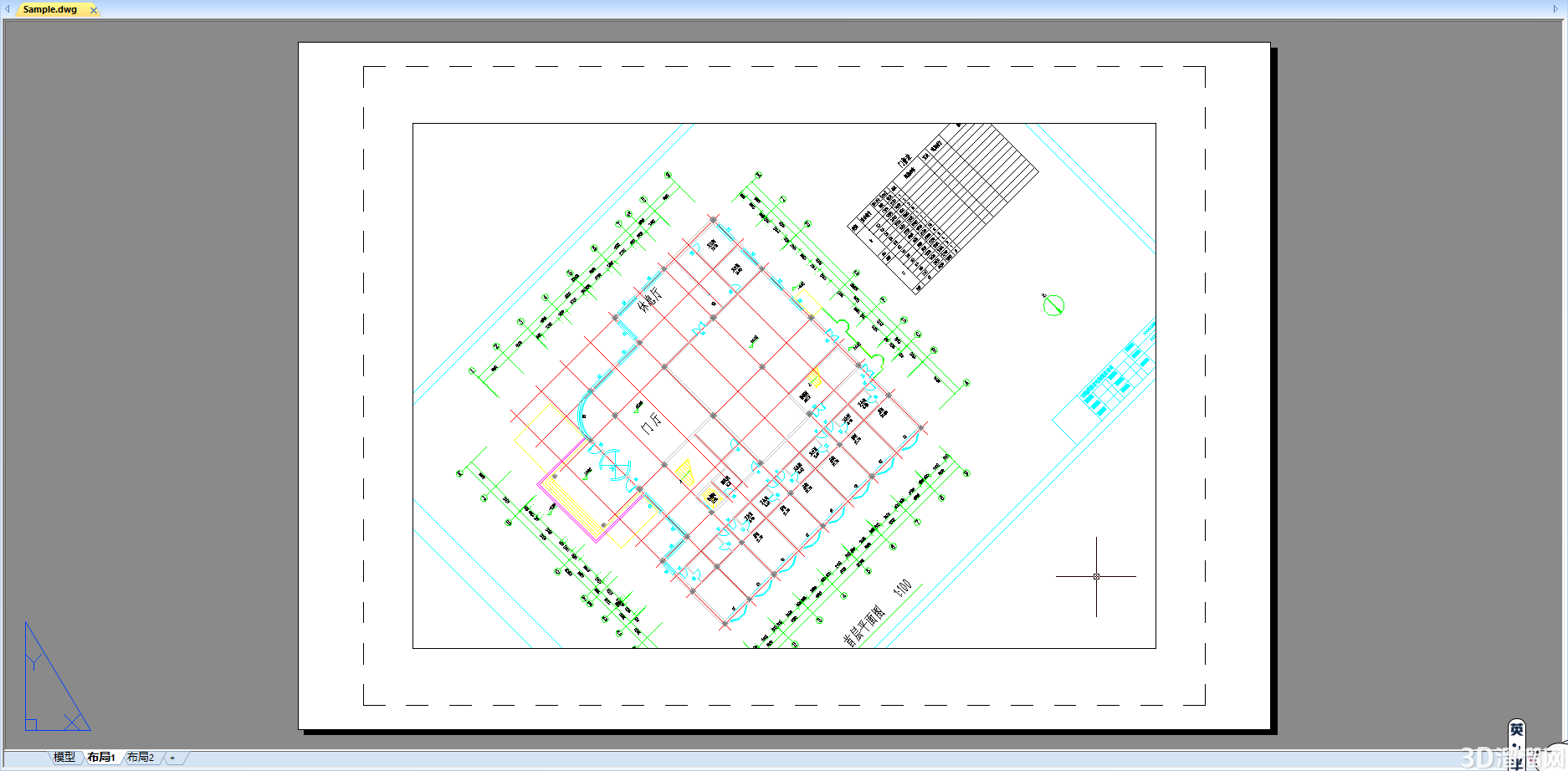Select the rotated door schedule table
Image resolution: width=1568 pixels, height=771 pixels.
coord(944,208)
